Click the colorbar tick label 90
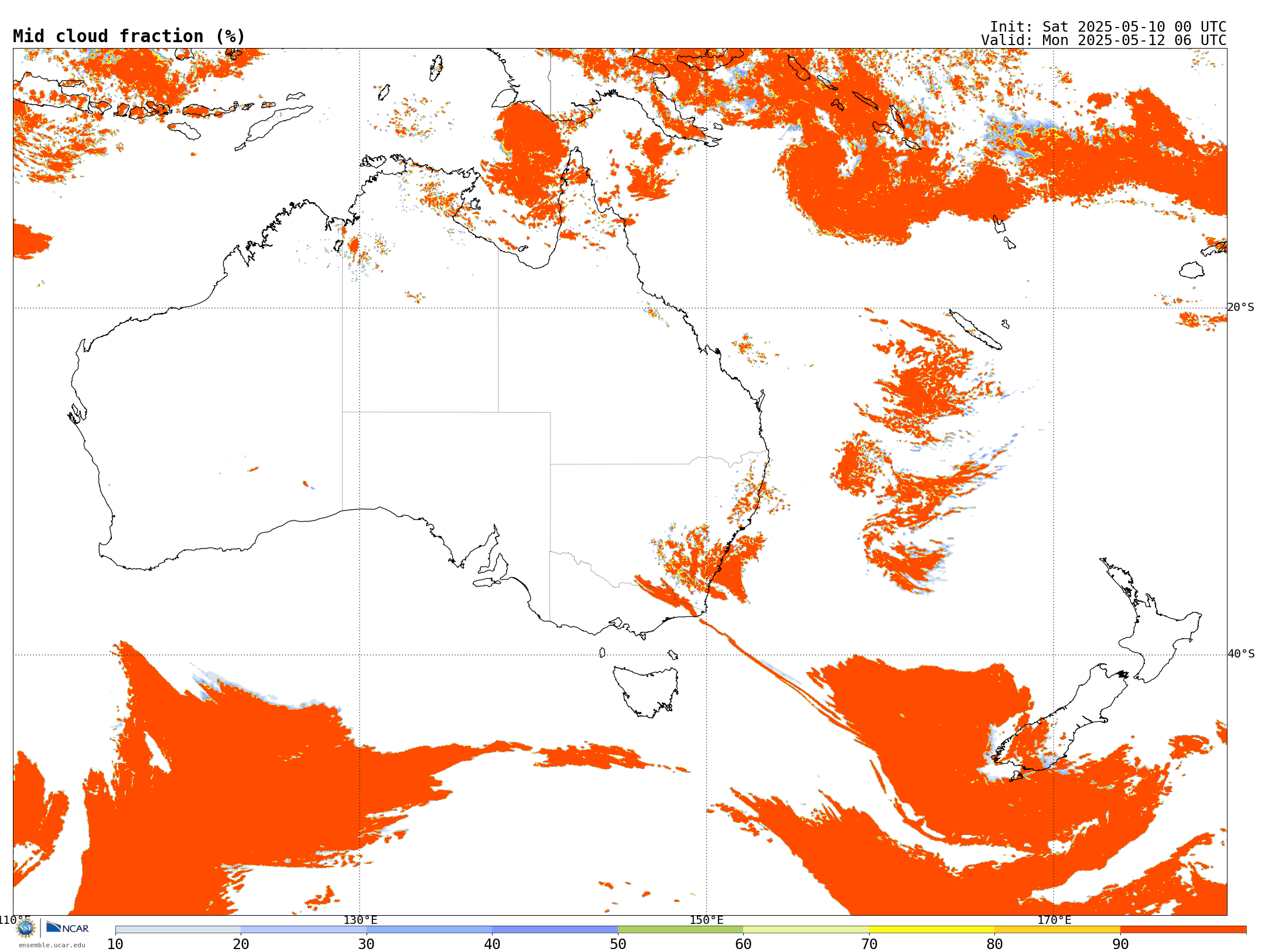This screenshot has height=952, width=1265. pyautogui.click(x=1120, y=944)
